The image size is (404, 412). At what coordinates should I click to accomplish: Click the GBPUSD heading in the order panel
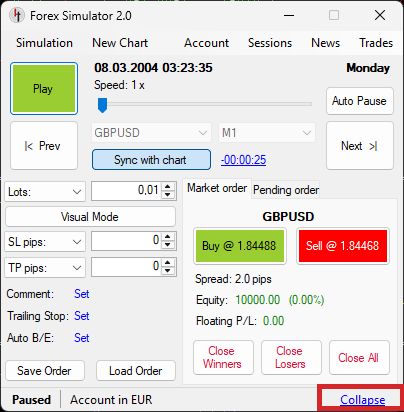(x=288, y=217)
